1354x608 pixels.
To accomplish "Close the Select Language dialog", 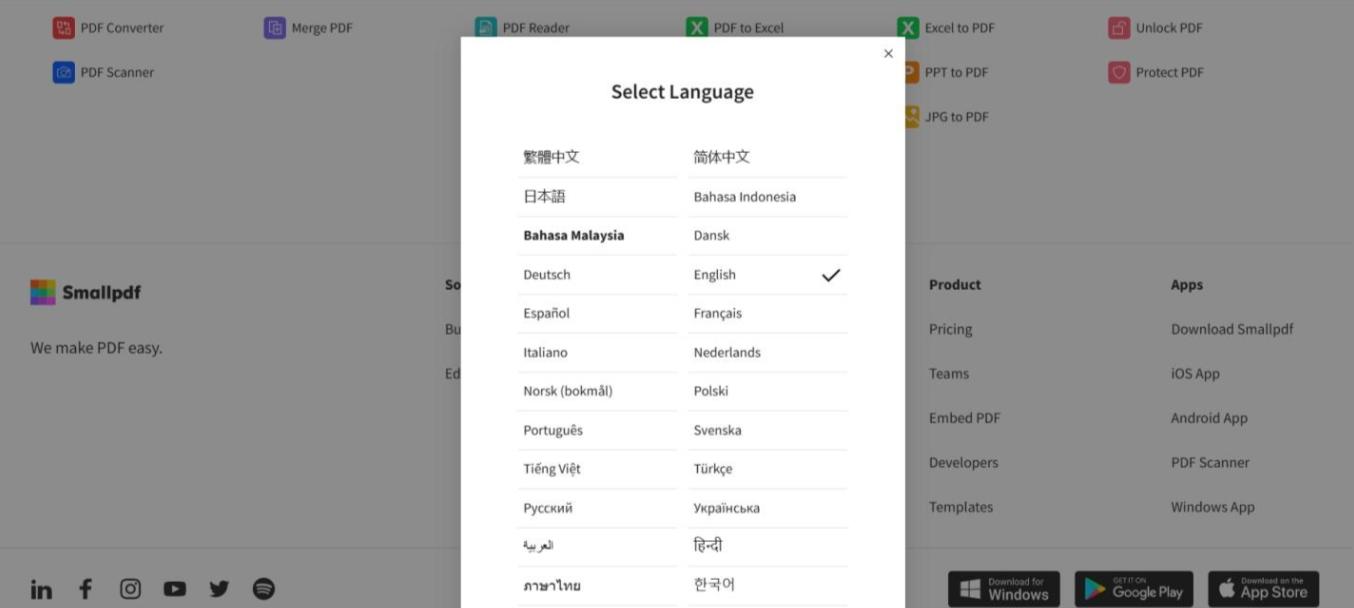I will coord(888,53).
